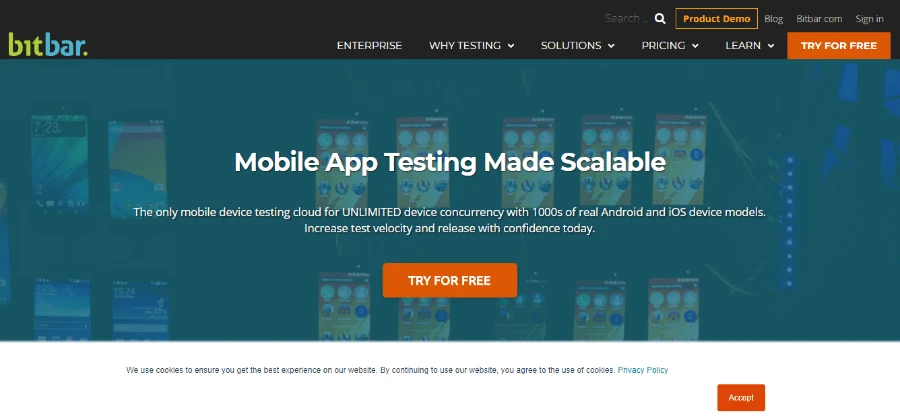Image resolution: width=900 pixels, height=420 pixels.
Task: Focus the Search input field
Action: click(625, 18)
